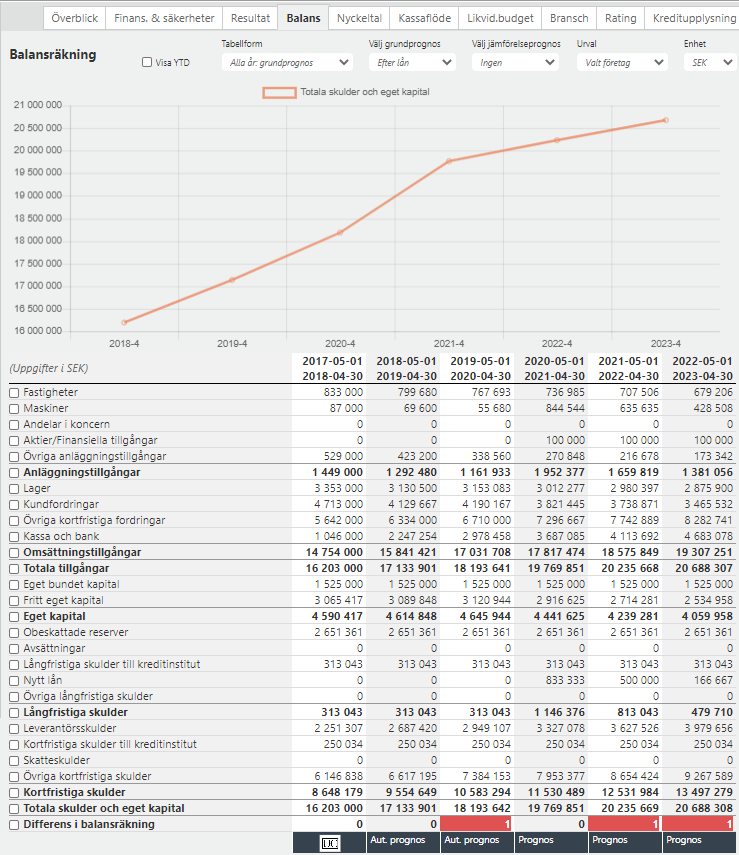Click Prognos button for 2021-04-30 column
The width and height of the screenshot is (739, 855).
click(x=551, y=842)
